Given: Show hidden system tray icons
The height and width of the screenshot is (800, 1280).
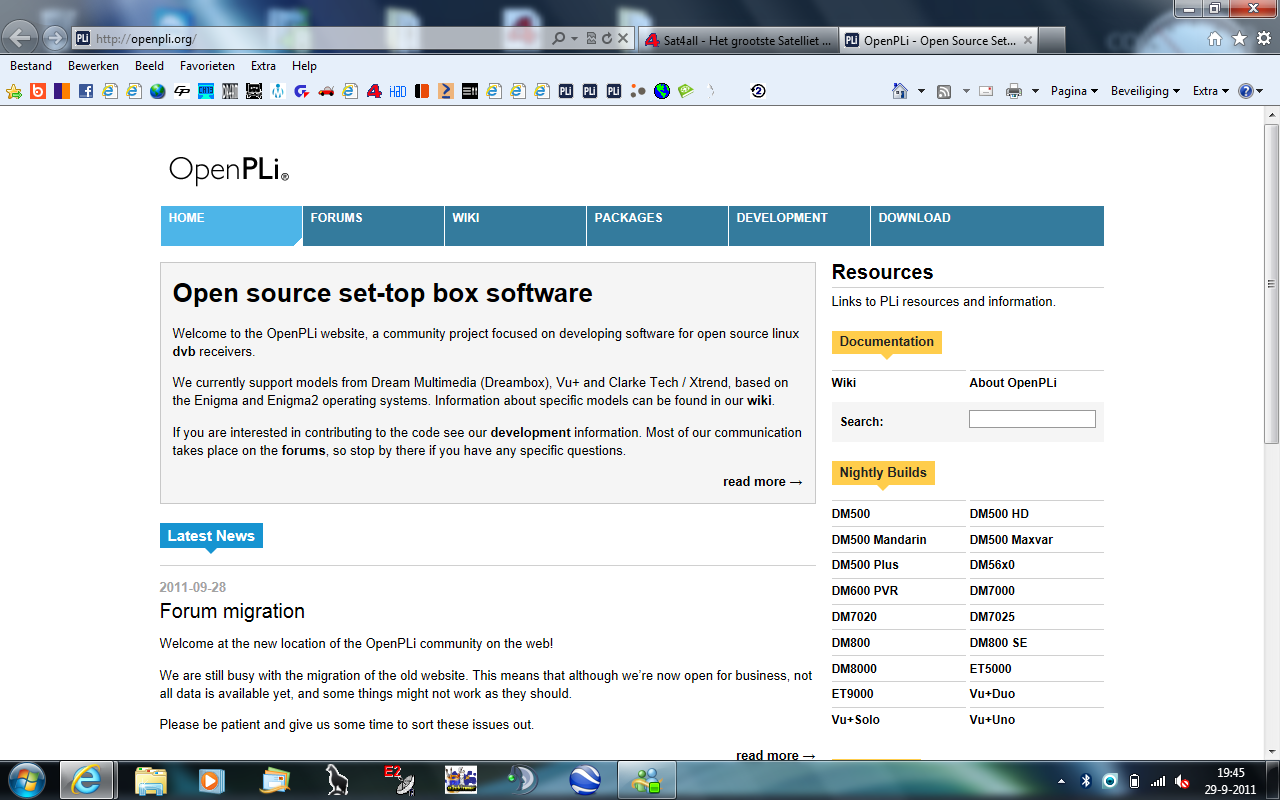Looking at the screenshot, I should coord(1061,780).
